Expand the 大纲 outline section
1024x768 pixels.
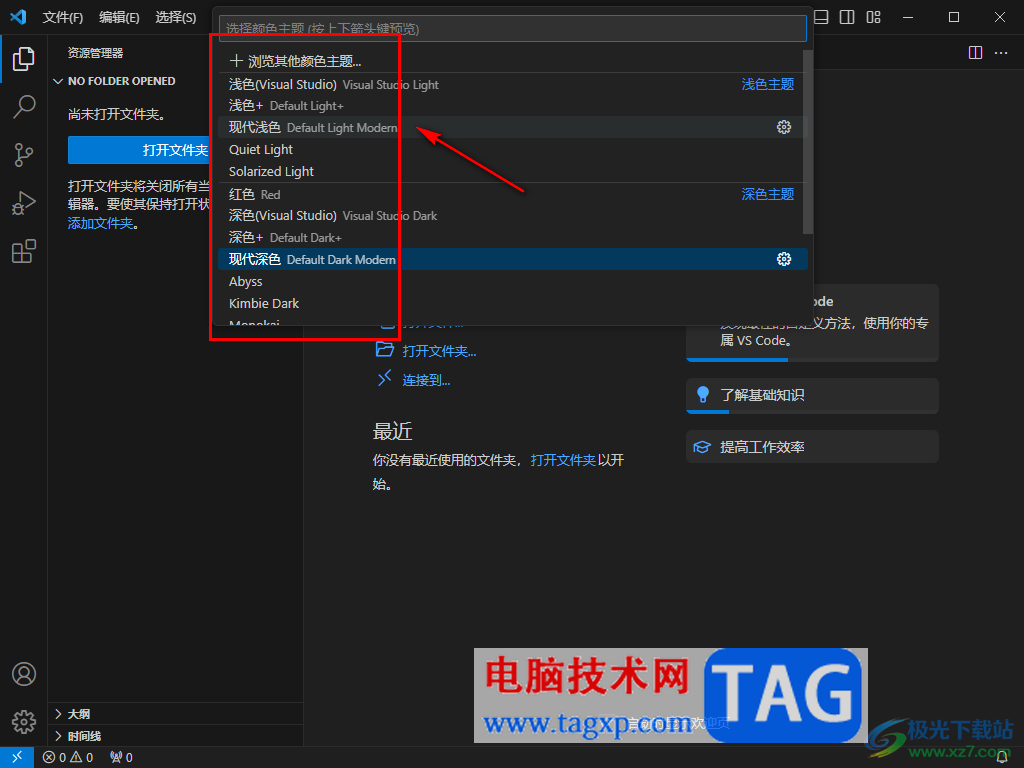(x=176, y=714)
